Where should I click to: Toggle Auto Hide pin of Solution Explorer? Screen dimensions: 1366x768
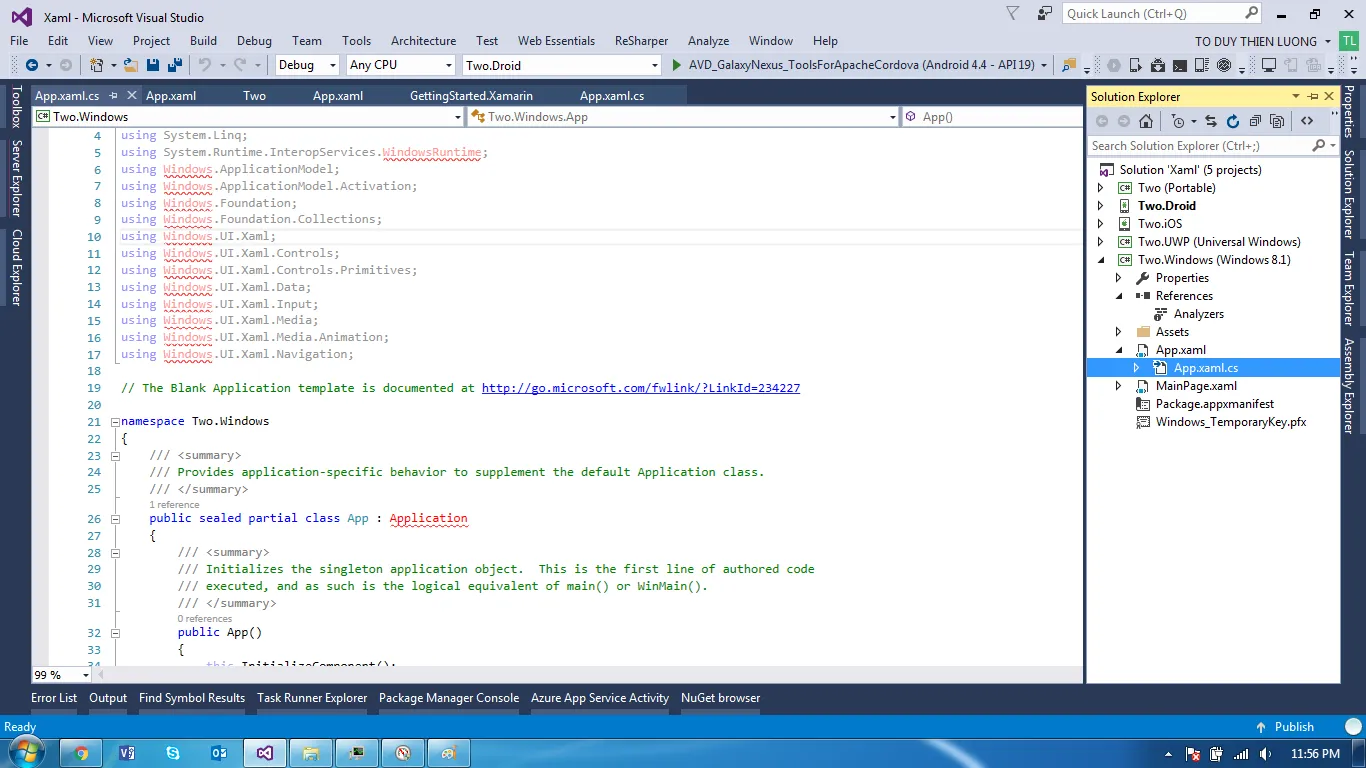click(x=1312, y=97)
